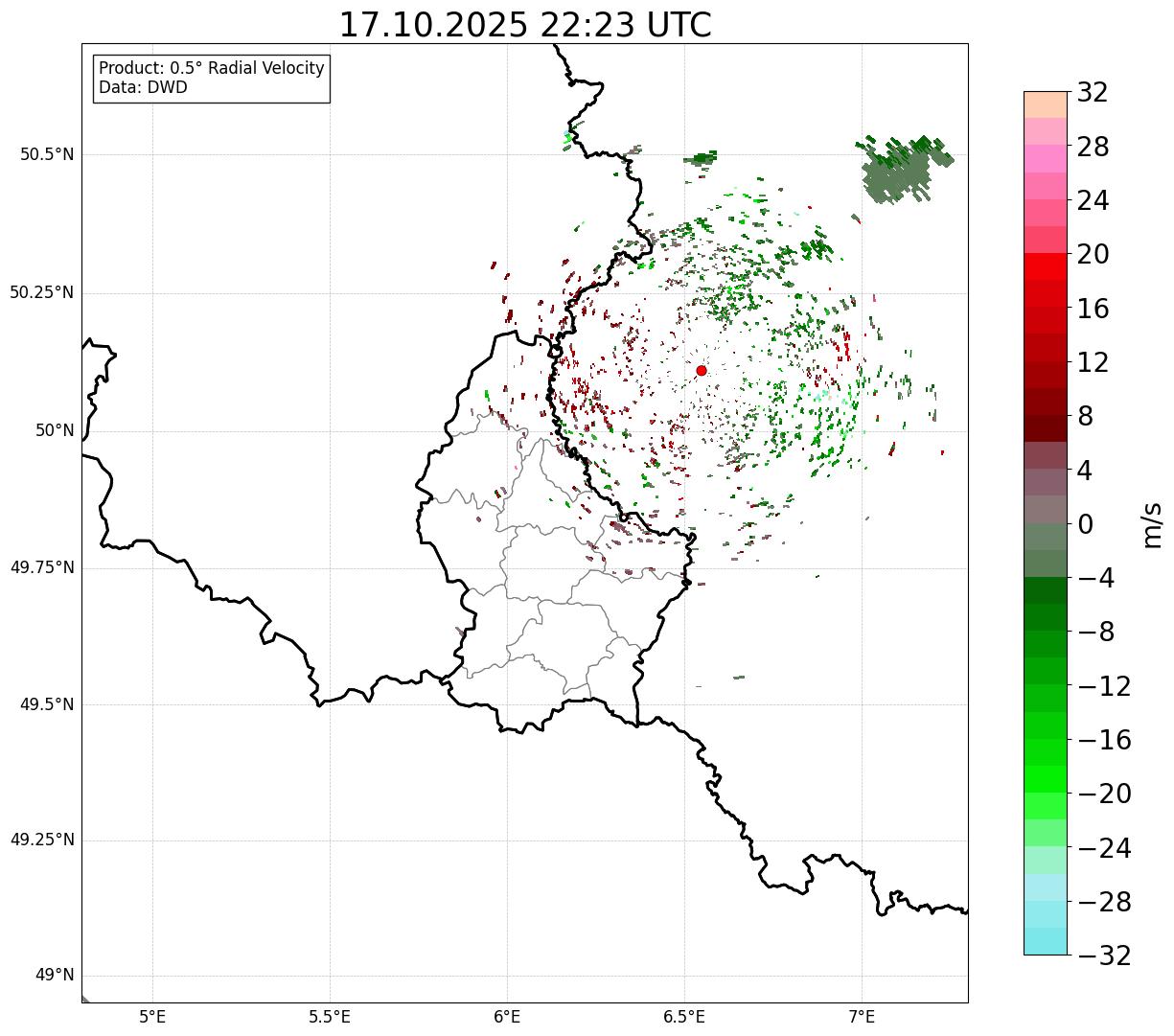Click the 'Product: 0.5° Radial Velocity' label

pos(212,69)
